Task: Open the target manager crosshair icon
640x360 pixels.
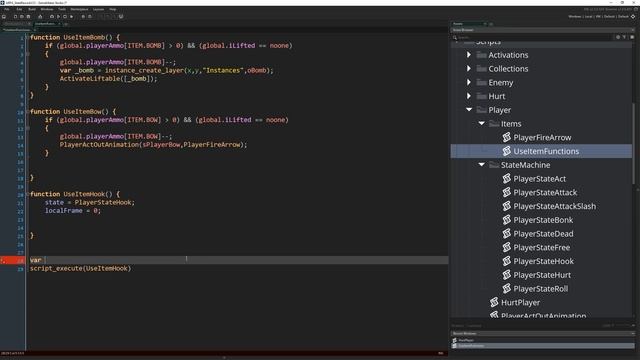Action: pyautogui.click(x=633, y=17)
